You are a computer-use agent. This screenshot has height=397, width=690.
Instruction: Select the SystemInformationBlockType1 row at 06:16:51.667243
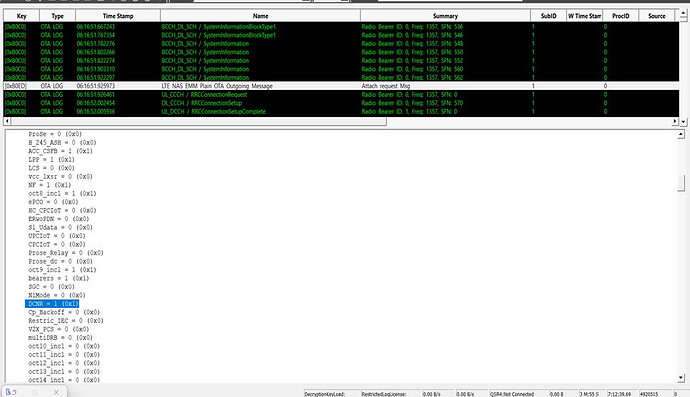click(341, 26)
